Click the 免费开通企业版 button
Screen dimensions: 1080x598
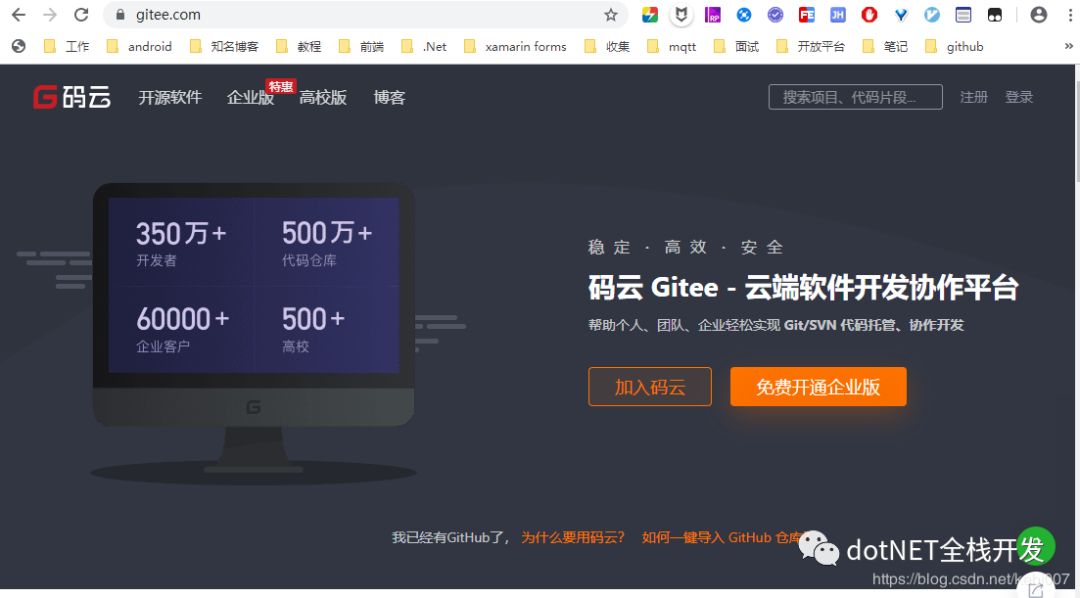pyautogui.click(x=818, y=386)
